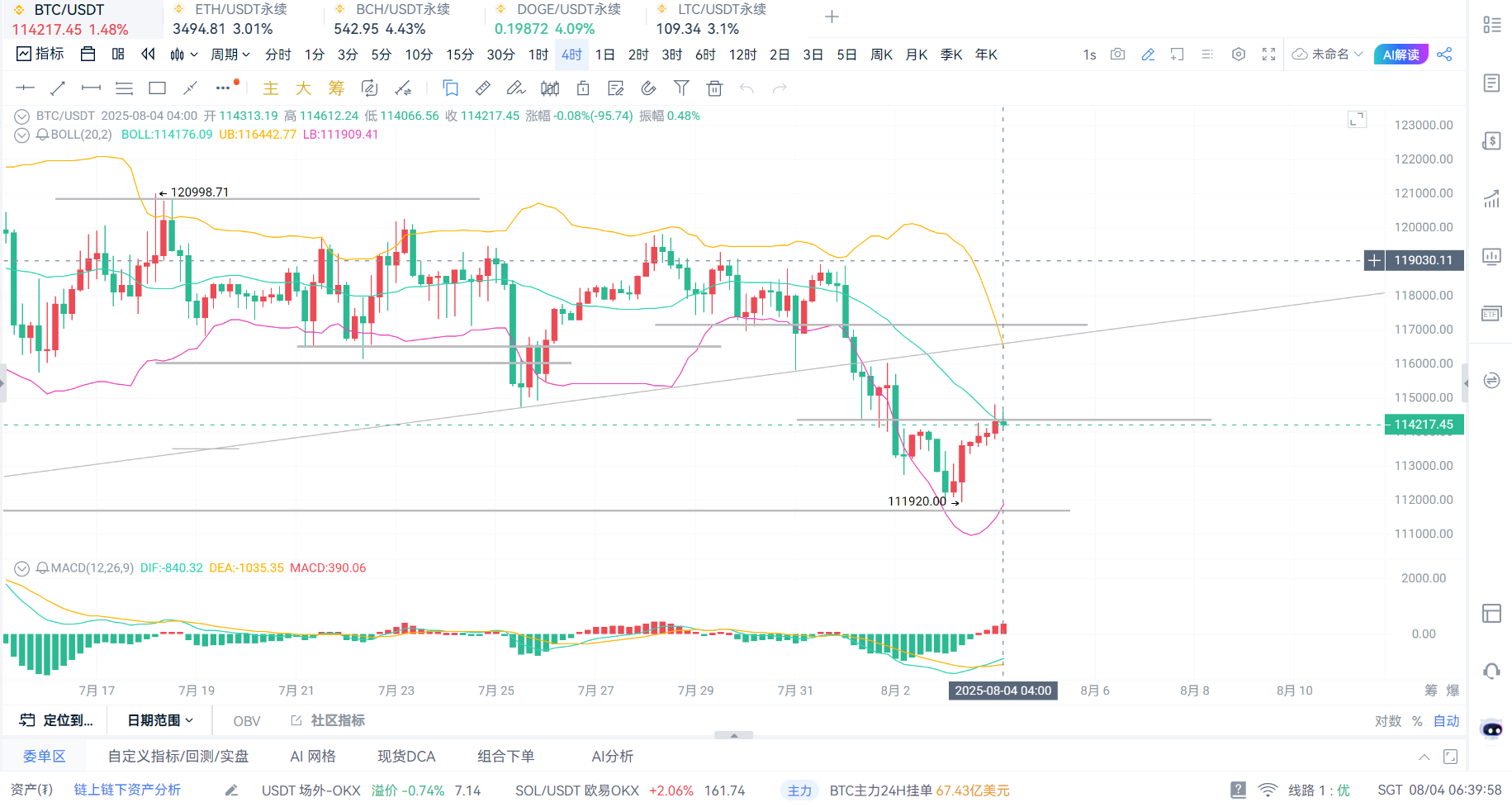
Task: Click 链上链下资产分析 link
Action: (127, 790)
